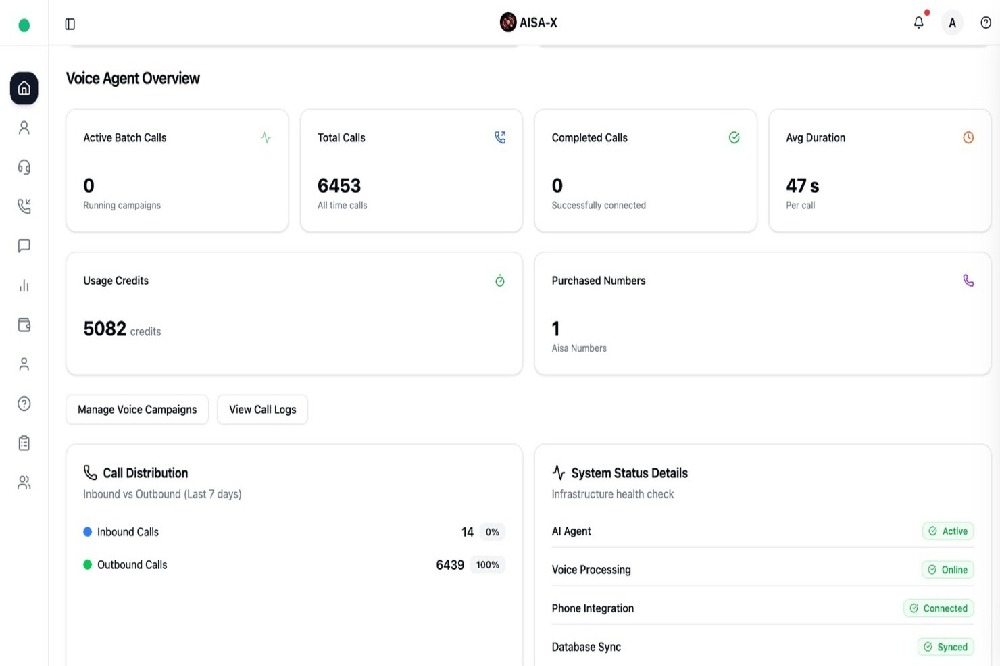Open the headset voice-support icon in sidebar
Screen dimensions: 1000x666
23,166
